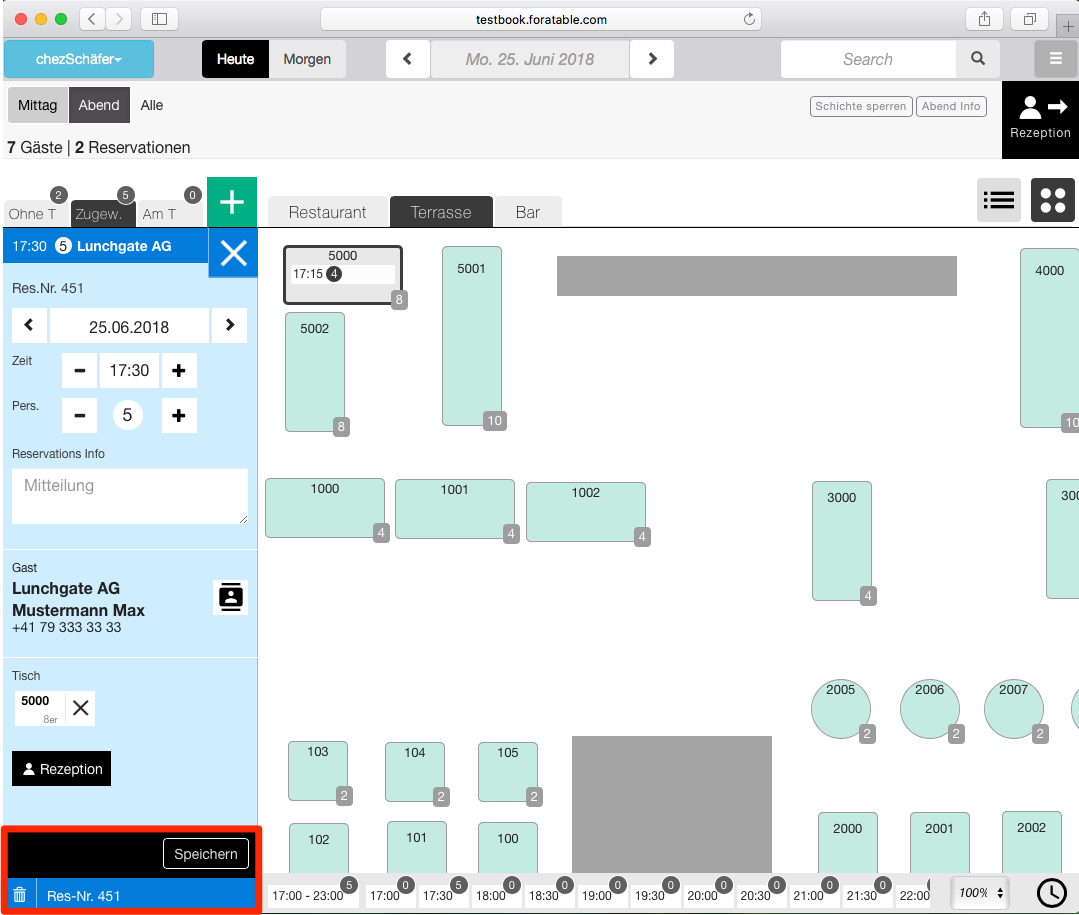The height and width of the screenshot is (915, 1079).
Task: Switch to grid table view icon
Action: click(1052, 200)
